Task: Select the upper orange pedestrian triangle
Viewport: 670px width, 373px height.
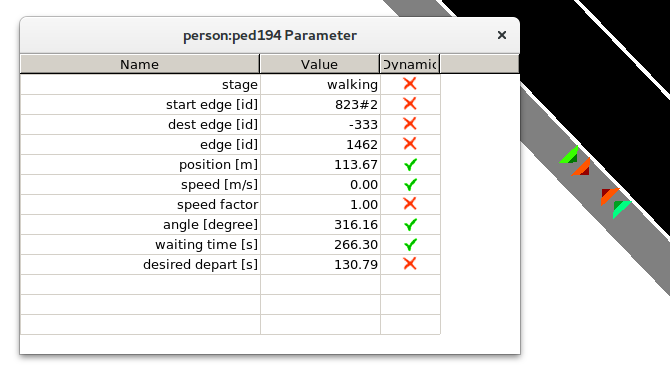Action: (582, 168)
